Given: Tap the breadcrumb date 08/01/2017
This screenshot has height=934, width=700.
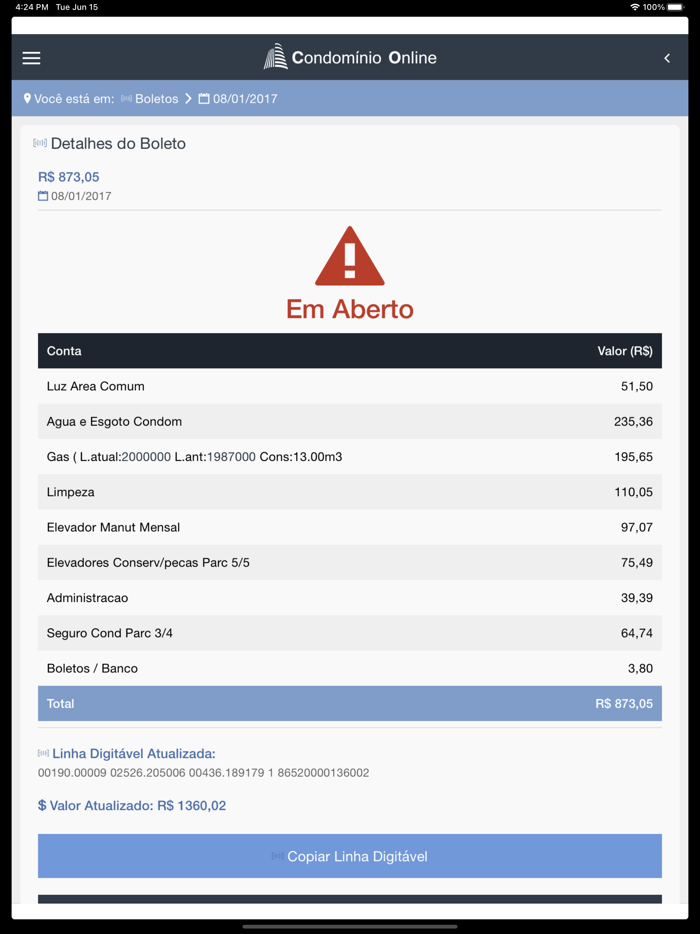Looking at the screenshot, I should pyautogui.click(x=245, y=99).
